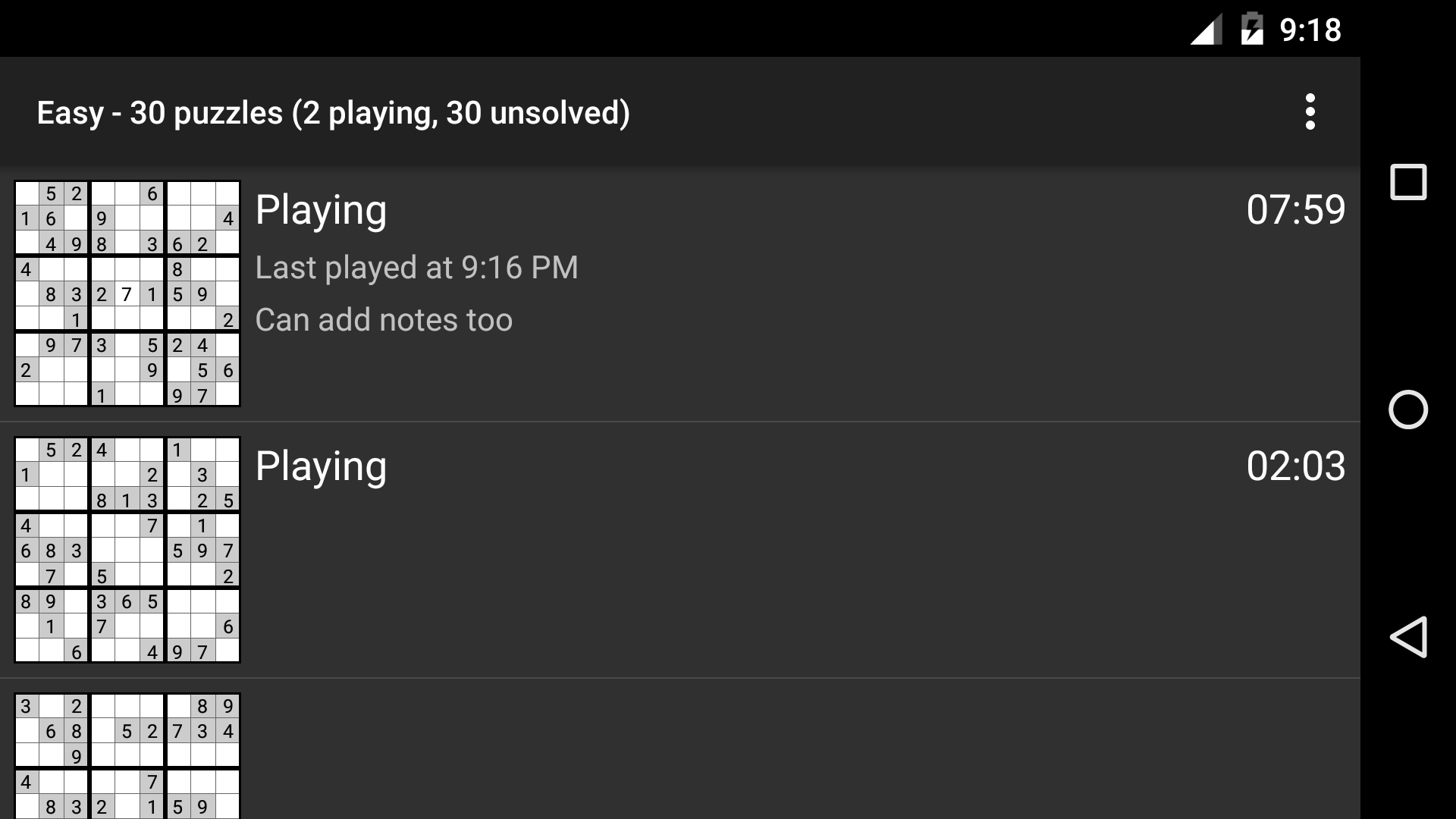Open the three-dot overflow menu

(1310, 112)
